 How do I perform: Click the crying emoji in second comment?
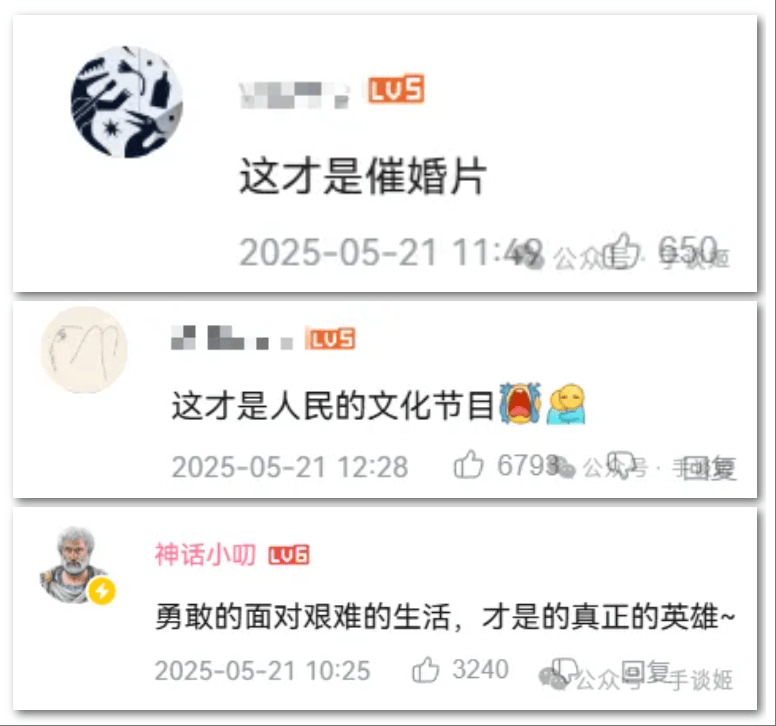[x=520, y=403]
